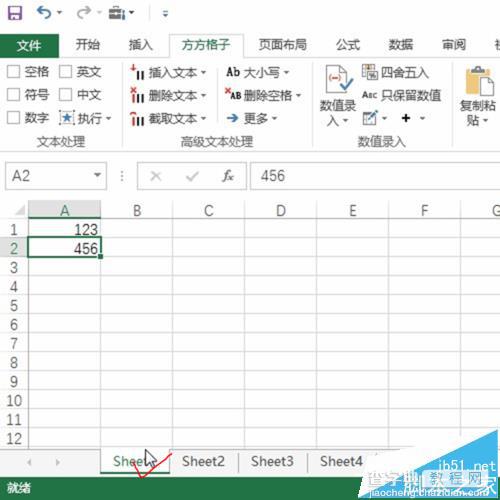The width and height of the screenshot is (500, 500).
Task: Click the Cancel X icon in formula bar
Action: (156, 176)
